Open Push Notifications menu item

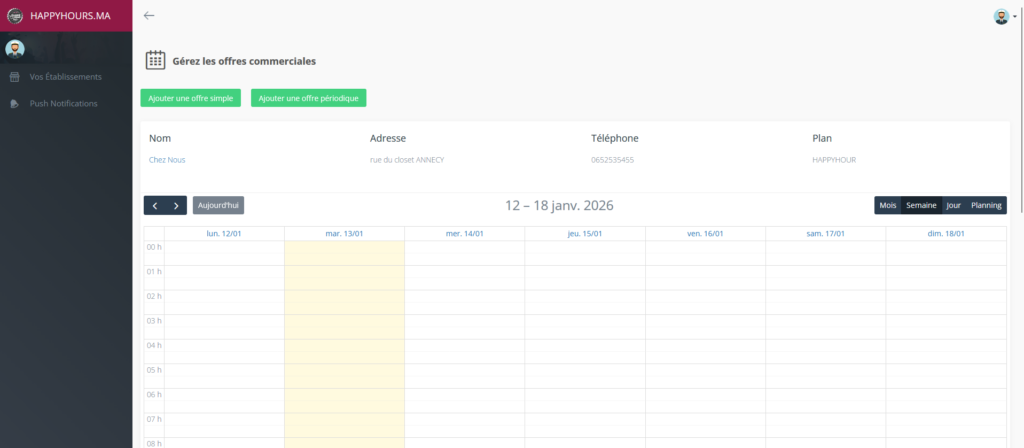[63, 104]
